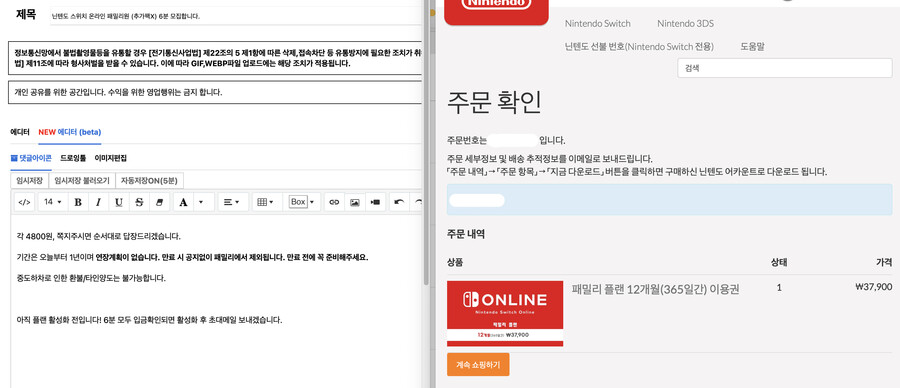The width and height of the screenshot is (900, 388).
Task: Open the 드로잉툴 tab
Action: click(x=73, y=158)
